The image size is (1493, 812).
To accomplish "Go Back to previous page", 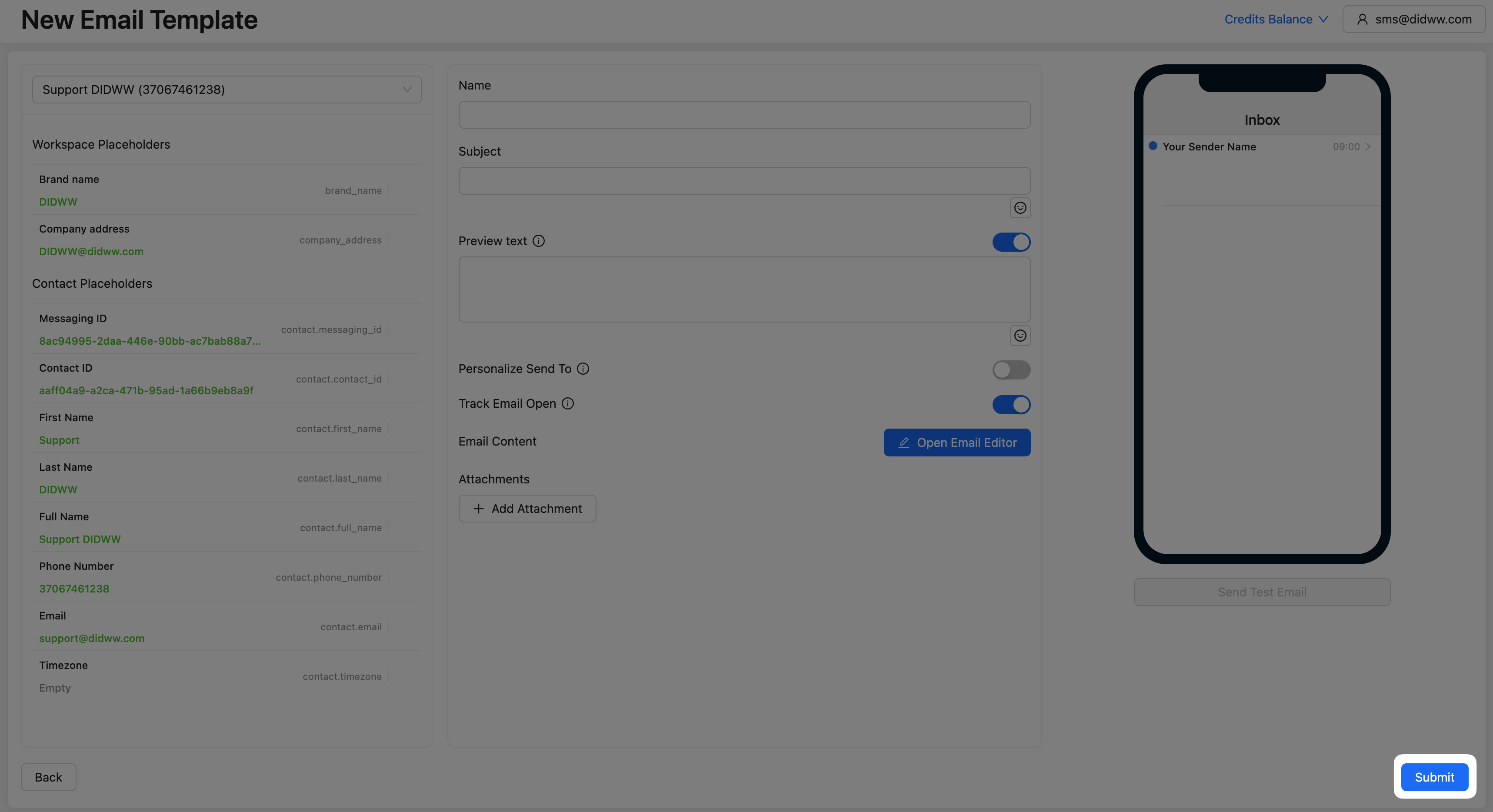I will 48,777.
